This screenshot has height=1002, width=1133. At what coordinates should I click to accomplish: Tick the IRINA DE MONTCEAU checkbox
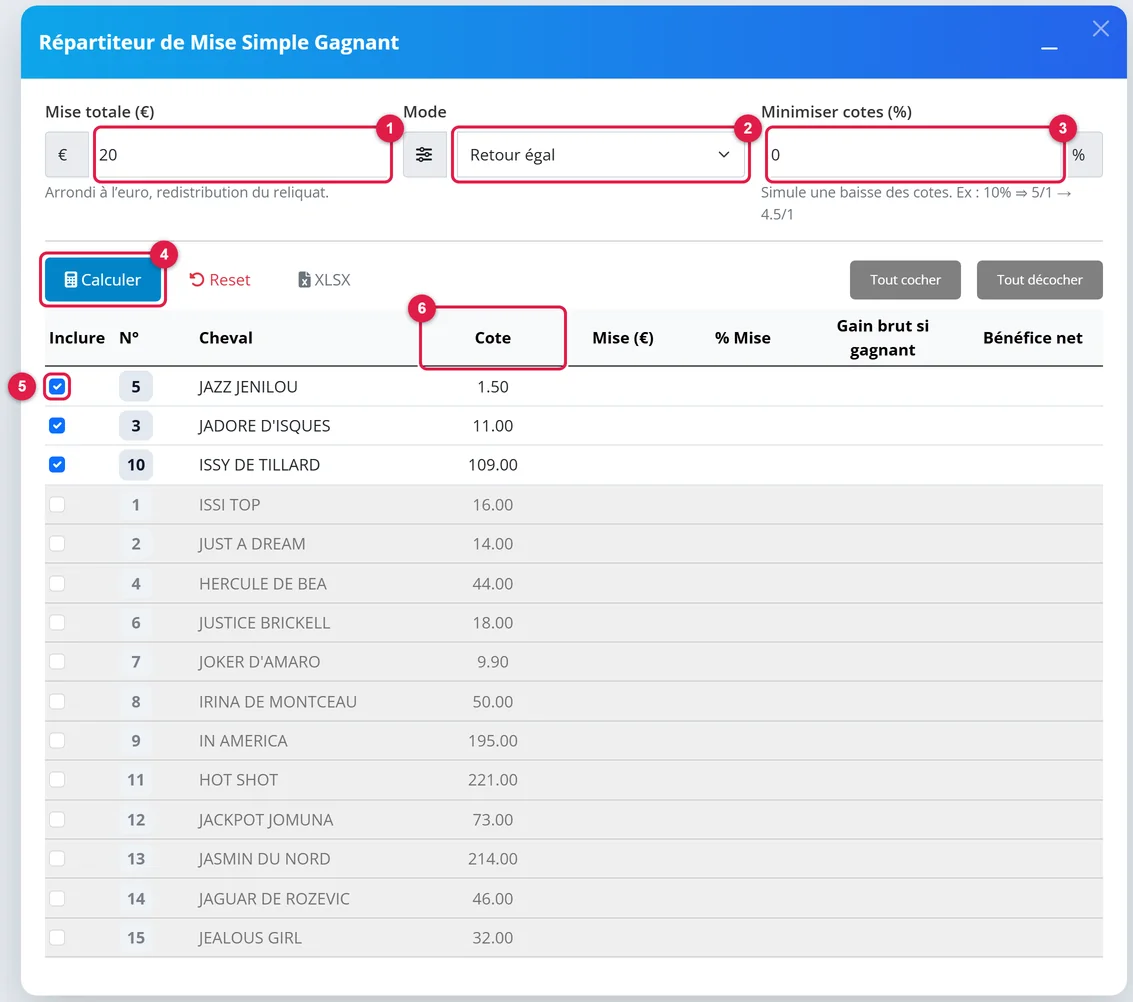(57, 701)
